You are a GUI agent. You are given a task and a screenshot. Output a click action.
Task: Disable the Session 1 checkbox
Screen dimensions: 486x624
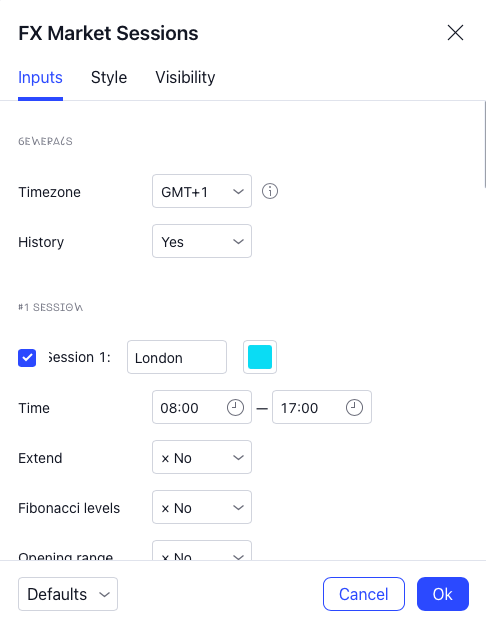[x=27, y=358]
